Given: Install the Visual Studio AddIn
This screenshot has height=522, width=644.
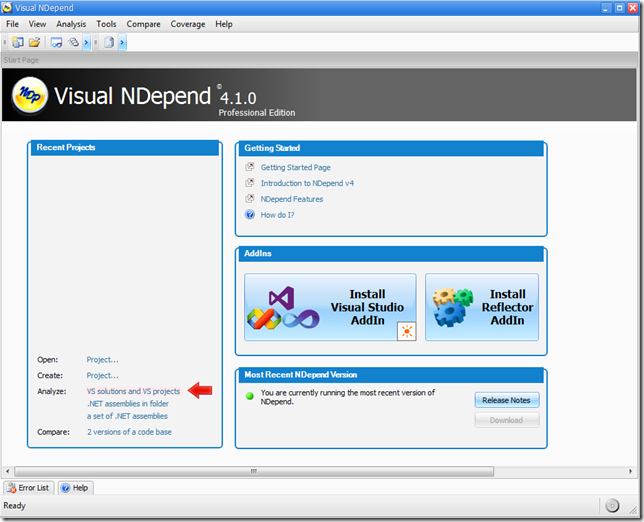Looking at the screenshot, I should coord(330,307).
